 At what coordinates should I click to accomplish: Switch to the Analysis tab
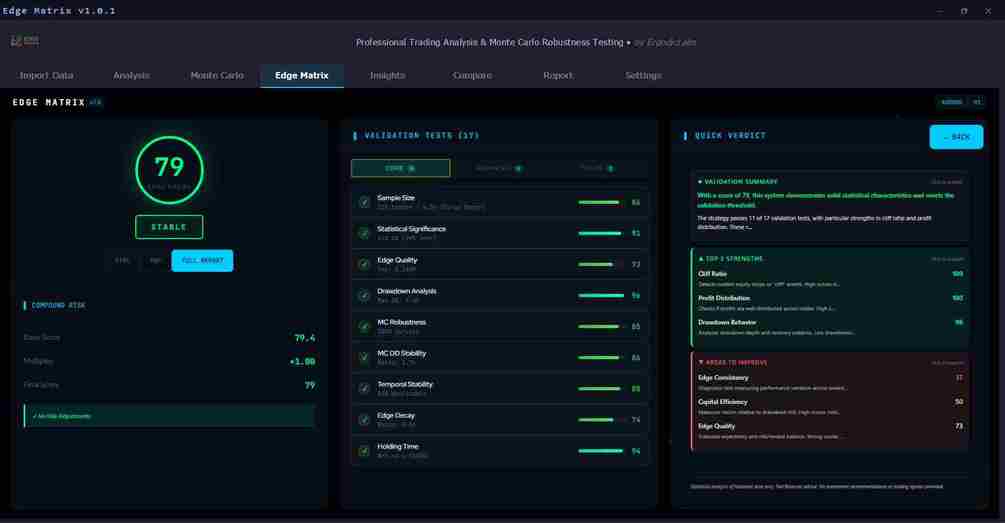coord(131,76)
